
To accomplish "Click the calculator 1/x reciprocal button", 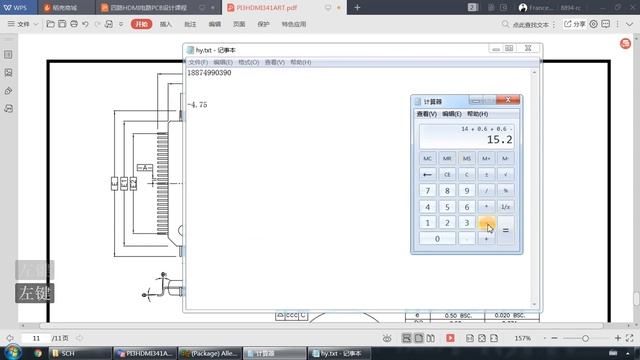I will click(506, 207).
